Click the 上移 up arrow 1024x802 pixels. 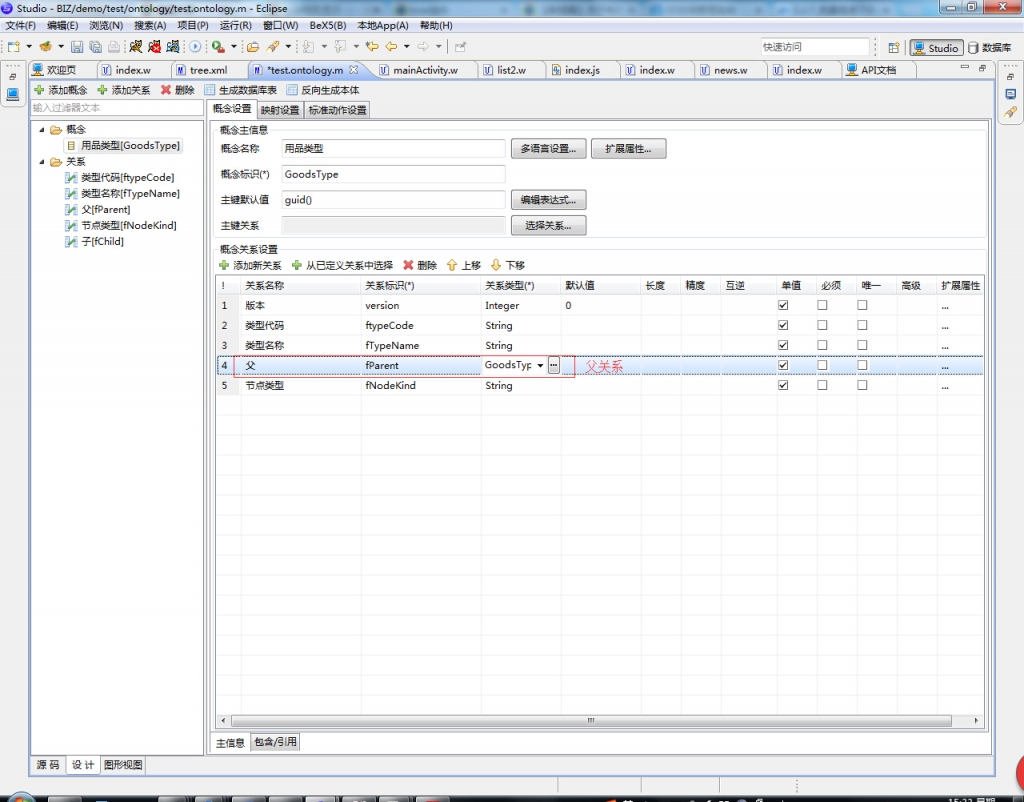click(452, 265)
